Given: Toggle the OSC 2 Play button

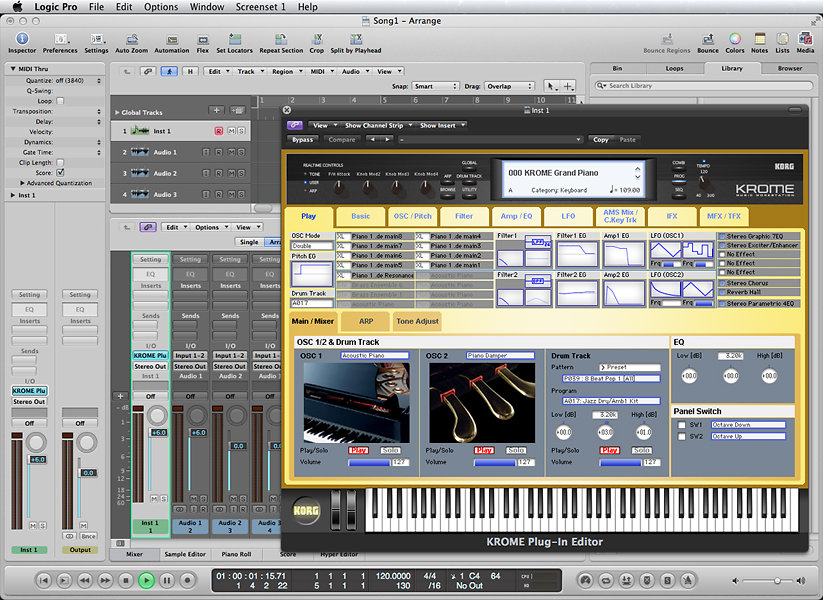Looking at the screenshot, I should pyautogui.click(x=484, y=450).
